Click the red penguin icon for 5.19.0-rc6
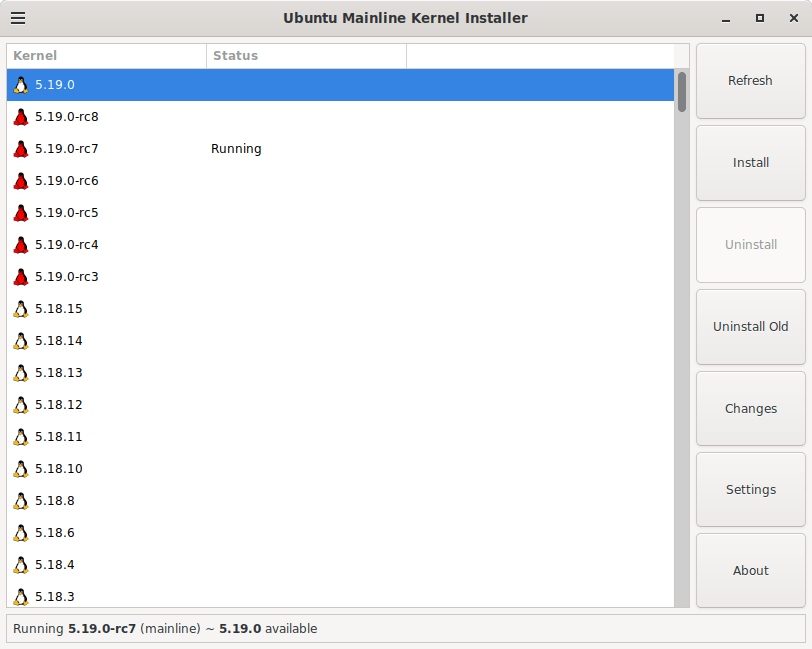This screenshot has width=812, height=649. click(x=21, y=181)
